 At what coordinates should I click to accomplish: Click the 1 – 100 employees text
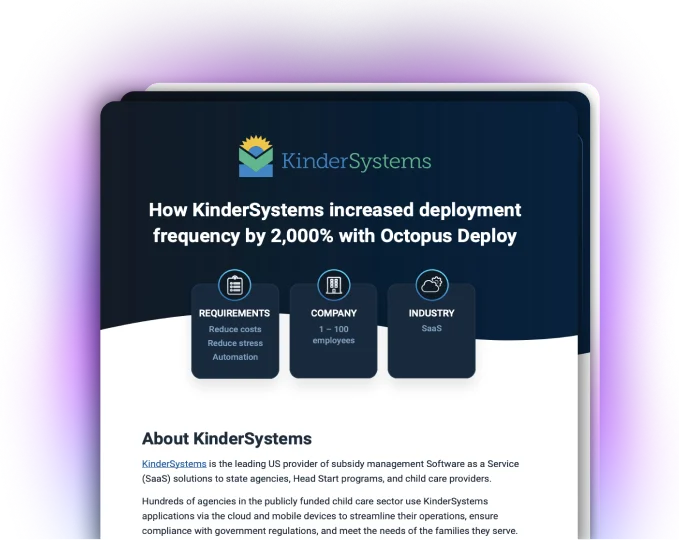point(333,335)
